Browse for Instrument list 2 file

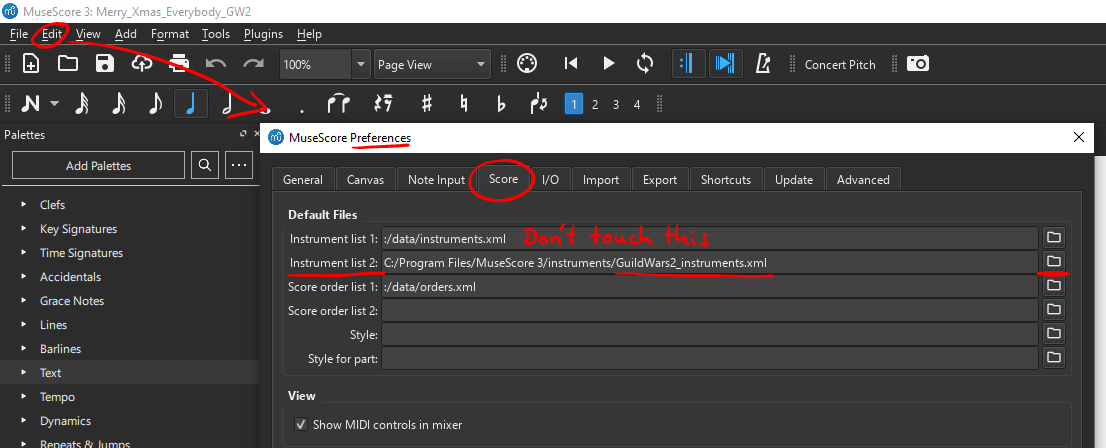coord(1054,261)
